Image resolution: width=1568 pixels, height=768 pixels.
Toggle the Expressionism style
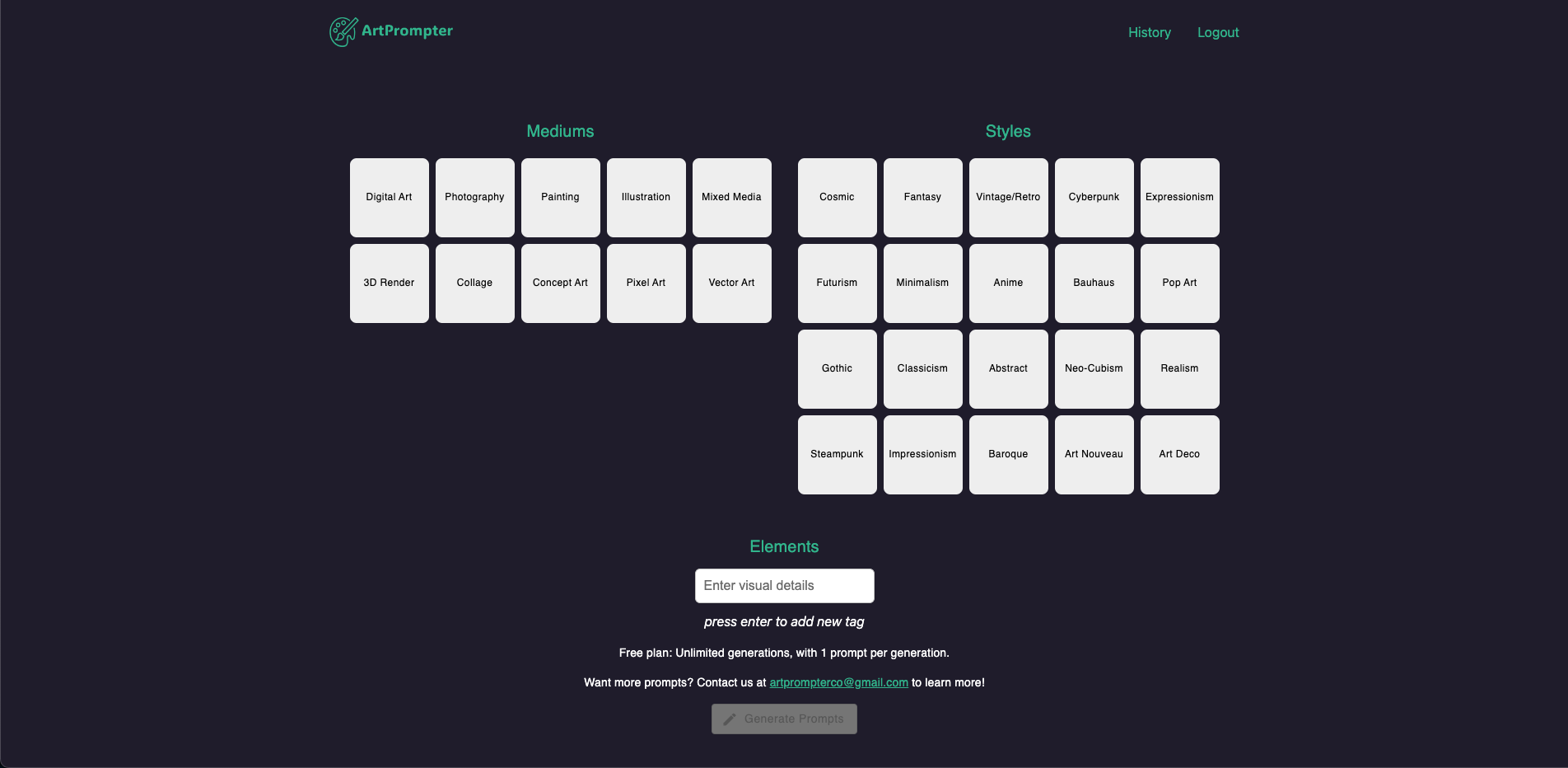(1180, 198)
